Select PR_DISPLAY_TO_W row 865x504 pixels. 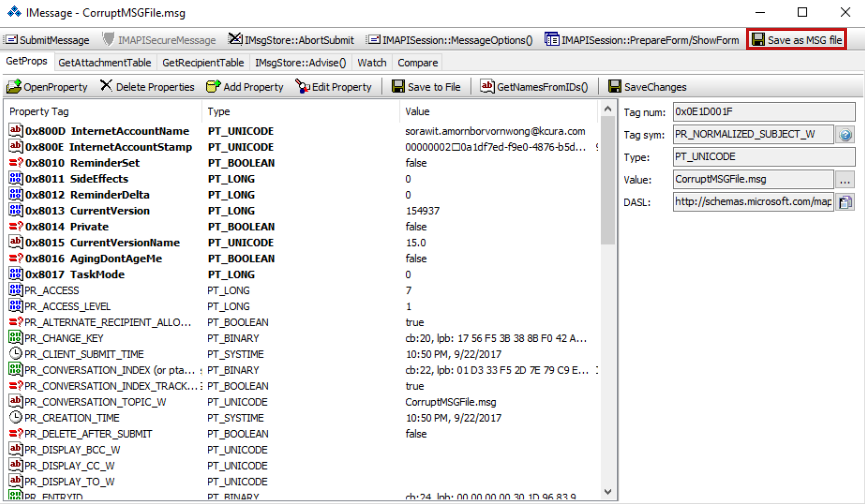[302, 482]
